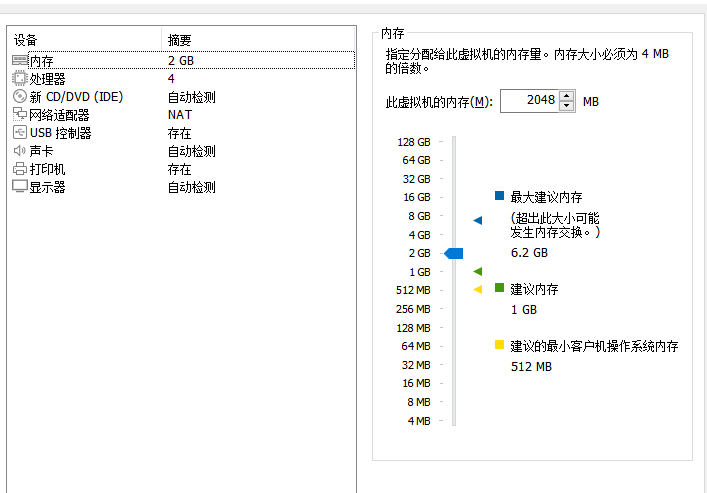The height and width of the screenshot is (493, 707).
Task: Select the 声卡 device row
Action: tap(181, 151)
